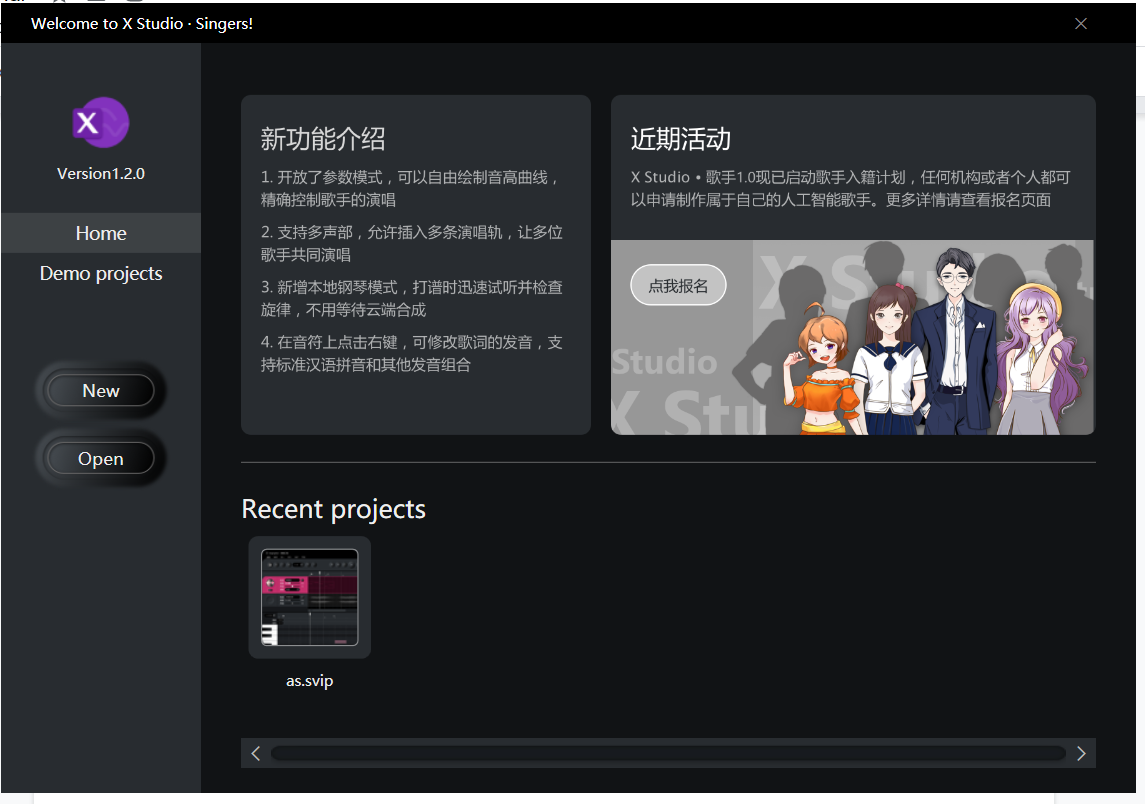Screen dimensions: 1145x804
Task: Click the as.svip file name label
Action: tap(309, 681)
